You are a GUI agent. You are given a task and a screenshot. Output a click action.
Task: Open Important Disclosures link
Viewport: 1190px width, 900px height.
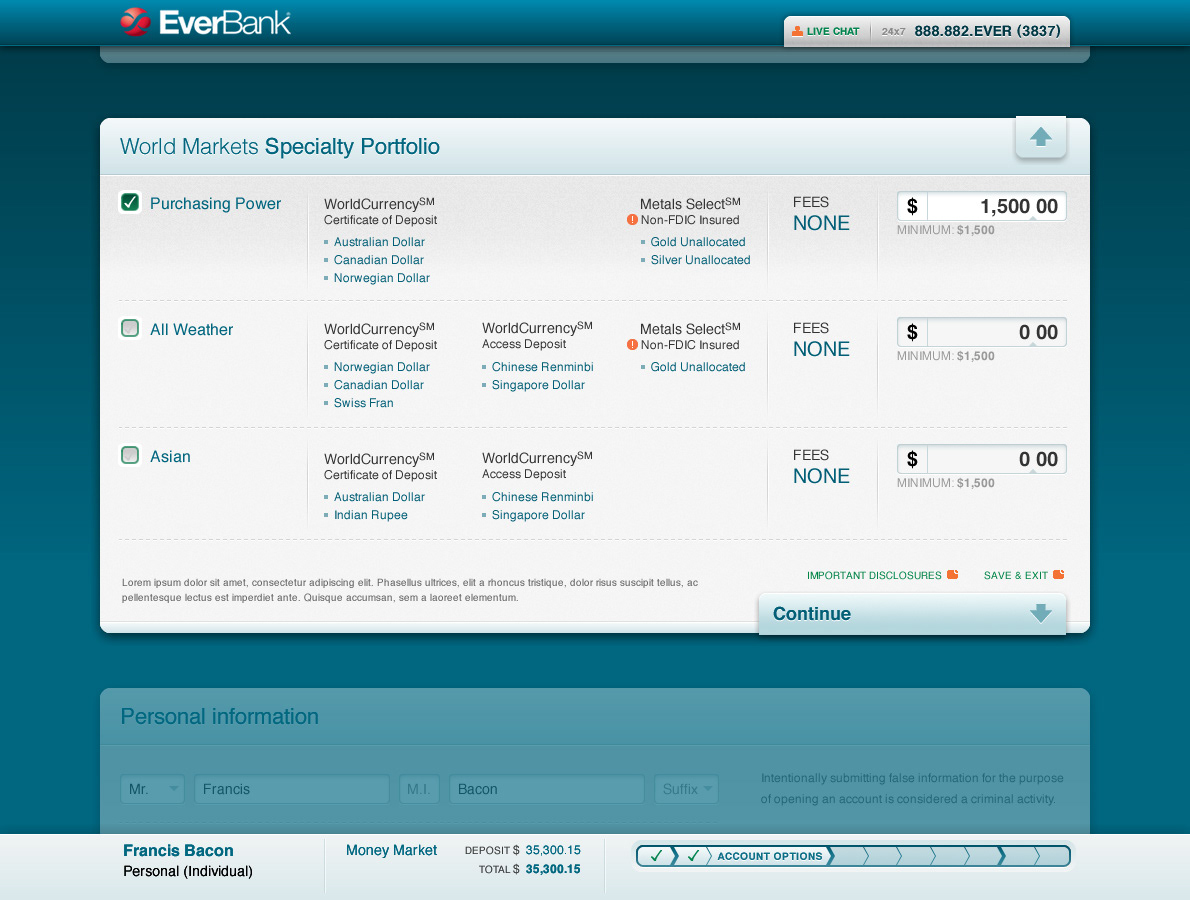pyautogui.click(x=874, y=575)
